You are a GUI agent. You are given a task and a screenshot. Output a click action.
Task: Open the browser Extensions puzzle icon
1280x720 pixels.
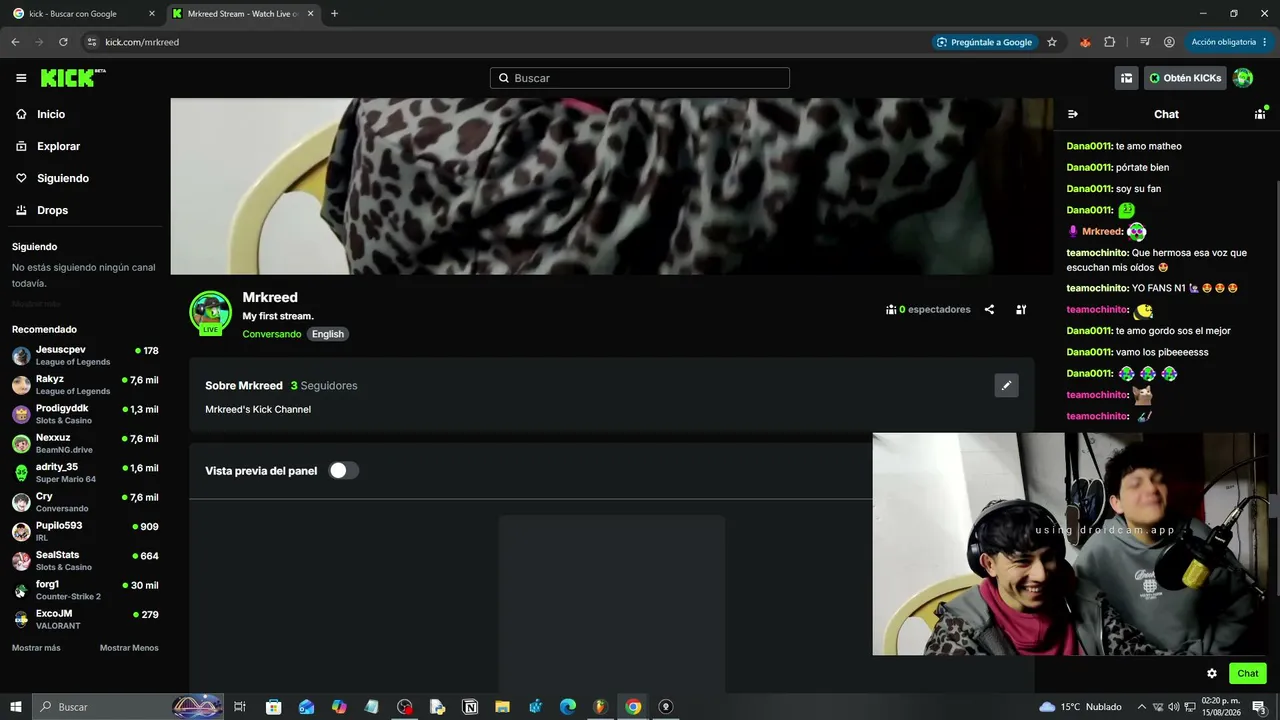(x=1110, y=42)
